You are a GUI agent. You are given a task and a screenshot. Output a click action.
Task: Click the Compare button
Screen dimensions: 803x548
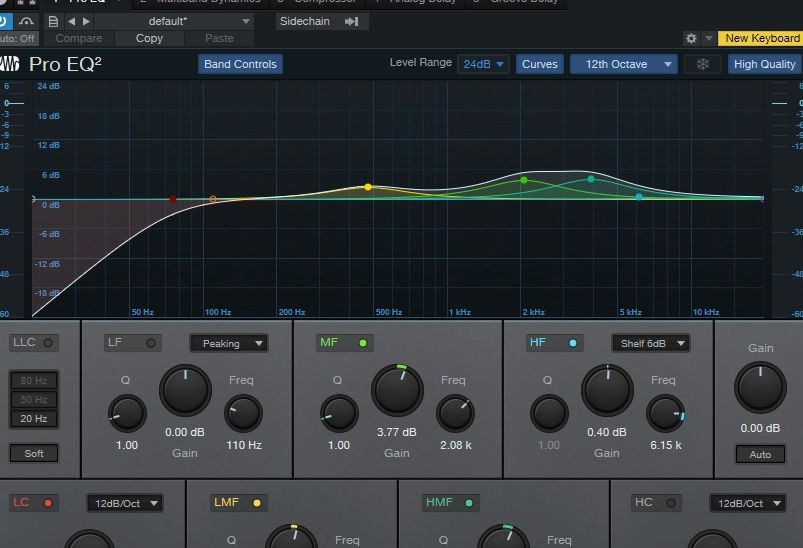point(79,38)
